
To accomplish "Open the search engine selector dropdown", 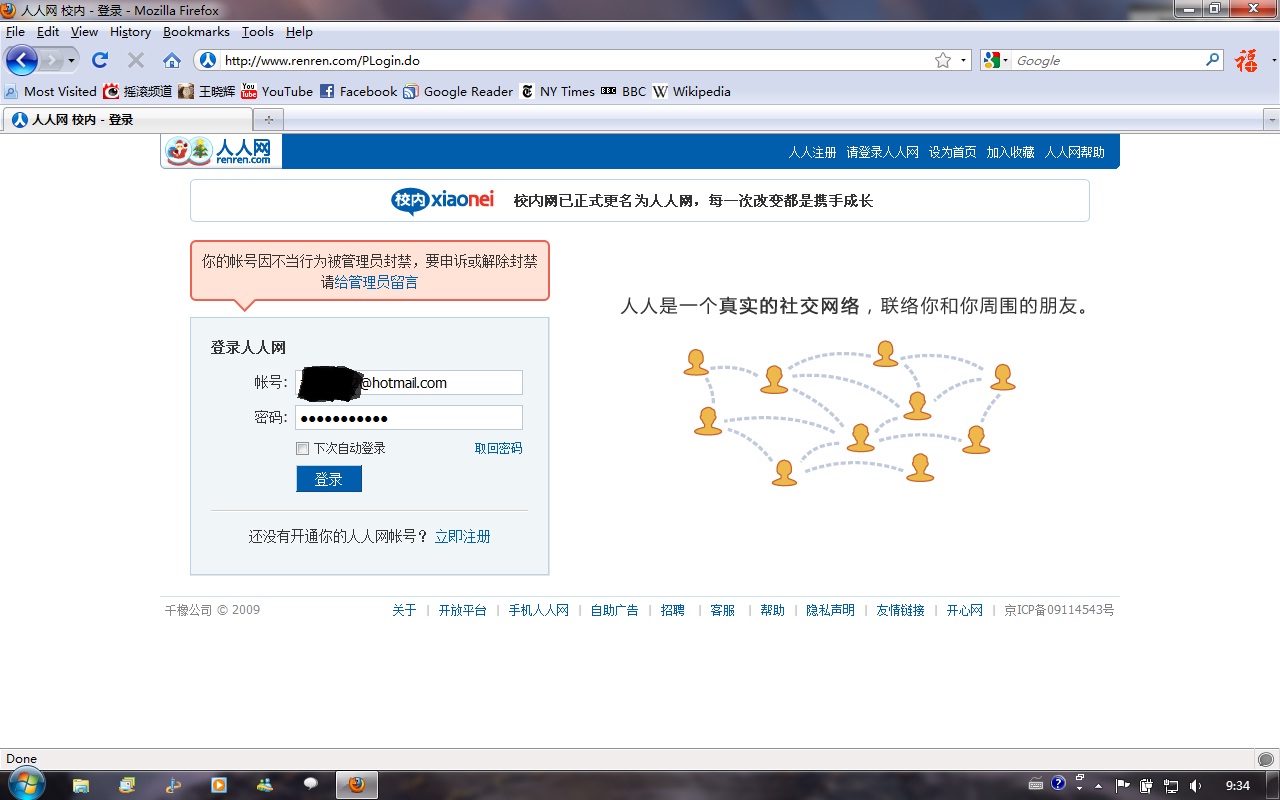I will (1006, 60).
